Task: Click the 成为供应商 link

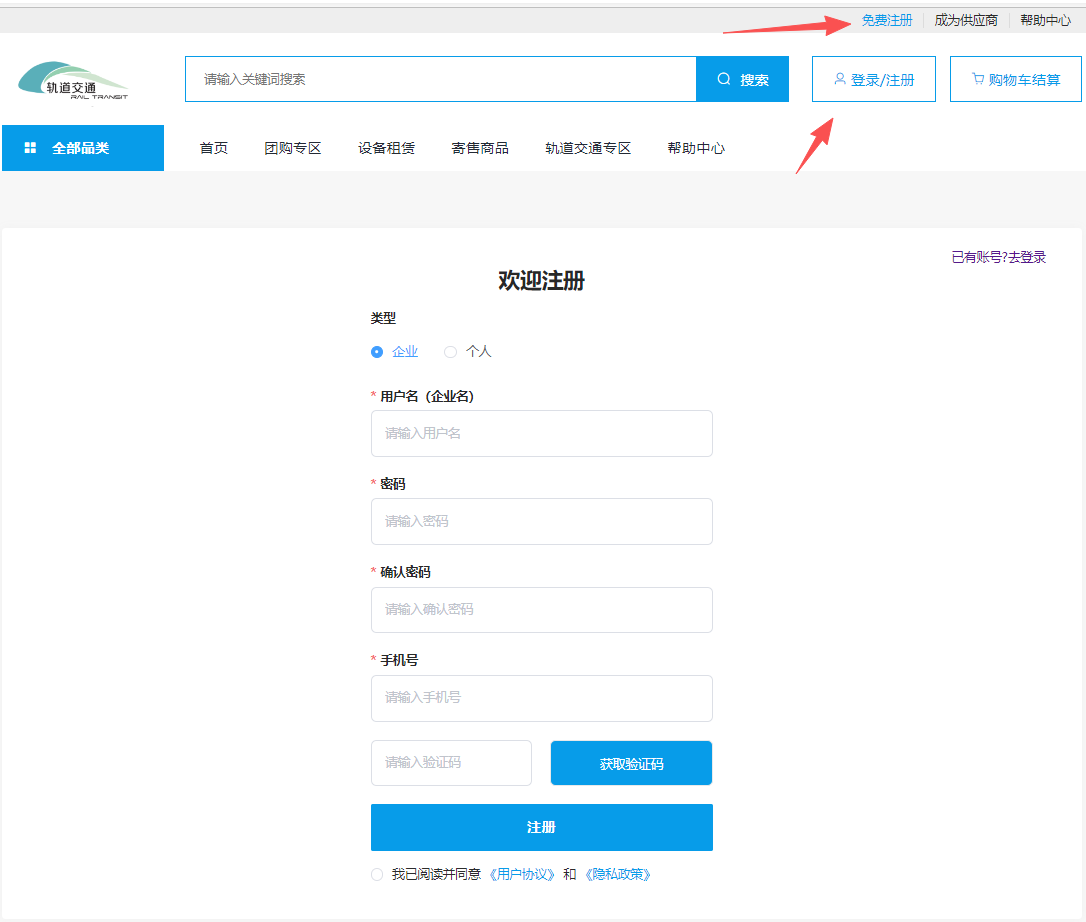Action: (965, 20)
